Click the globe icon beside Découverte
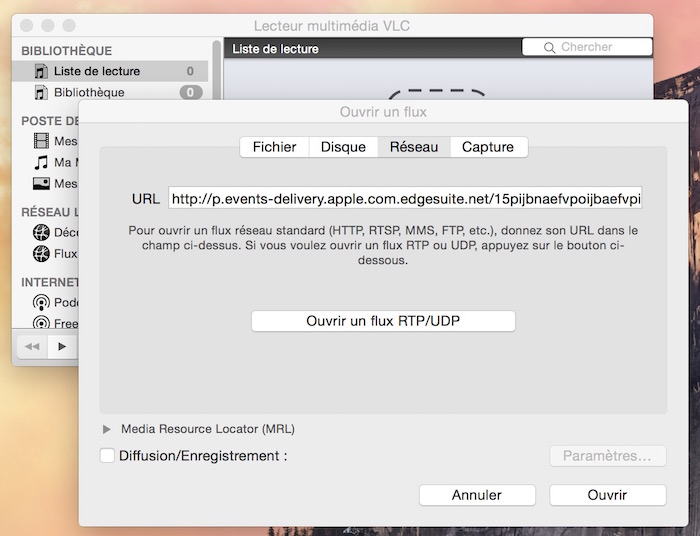 [x=41, y=232]
